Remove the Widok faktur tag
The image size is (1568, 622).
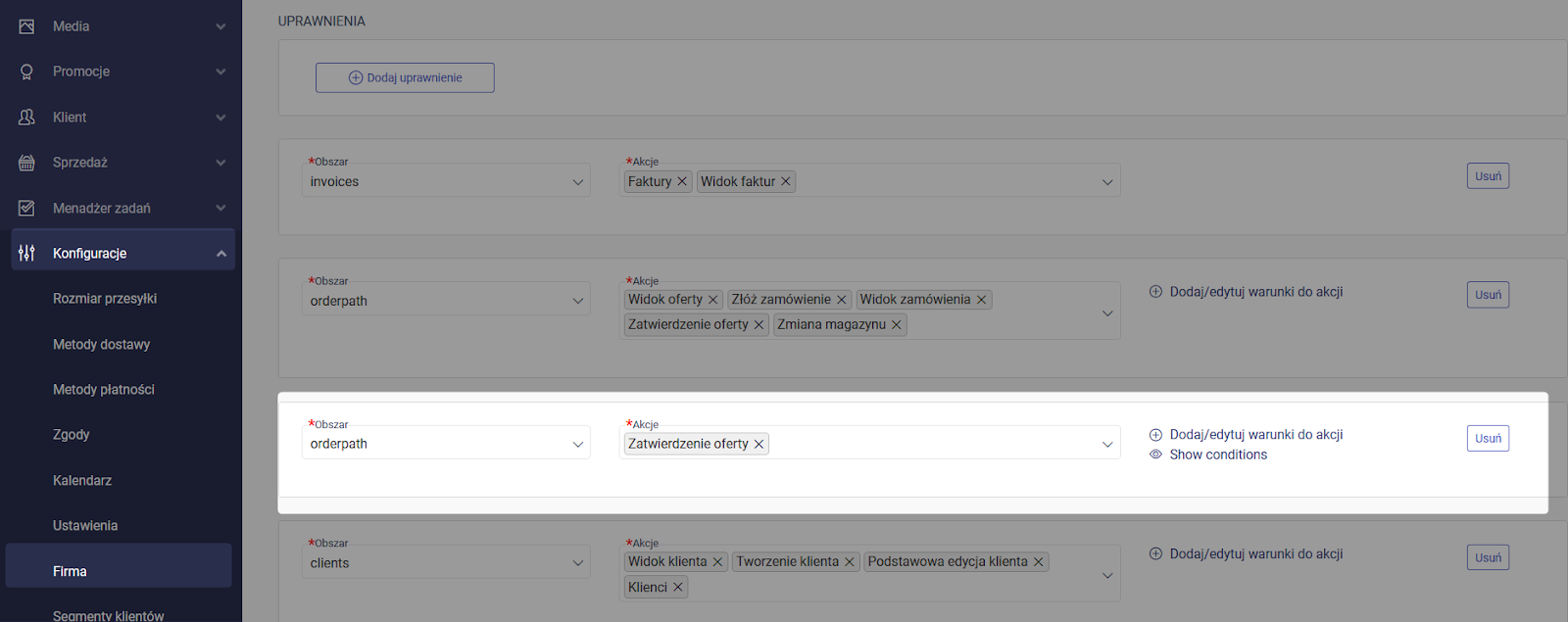point(785,181)
